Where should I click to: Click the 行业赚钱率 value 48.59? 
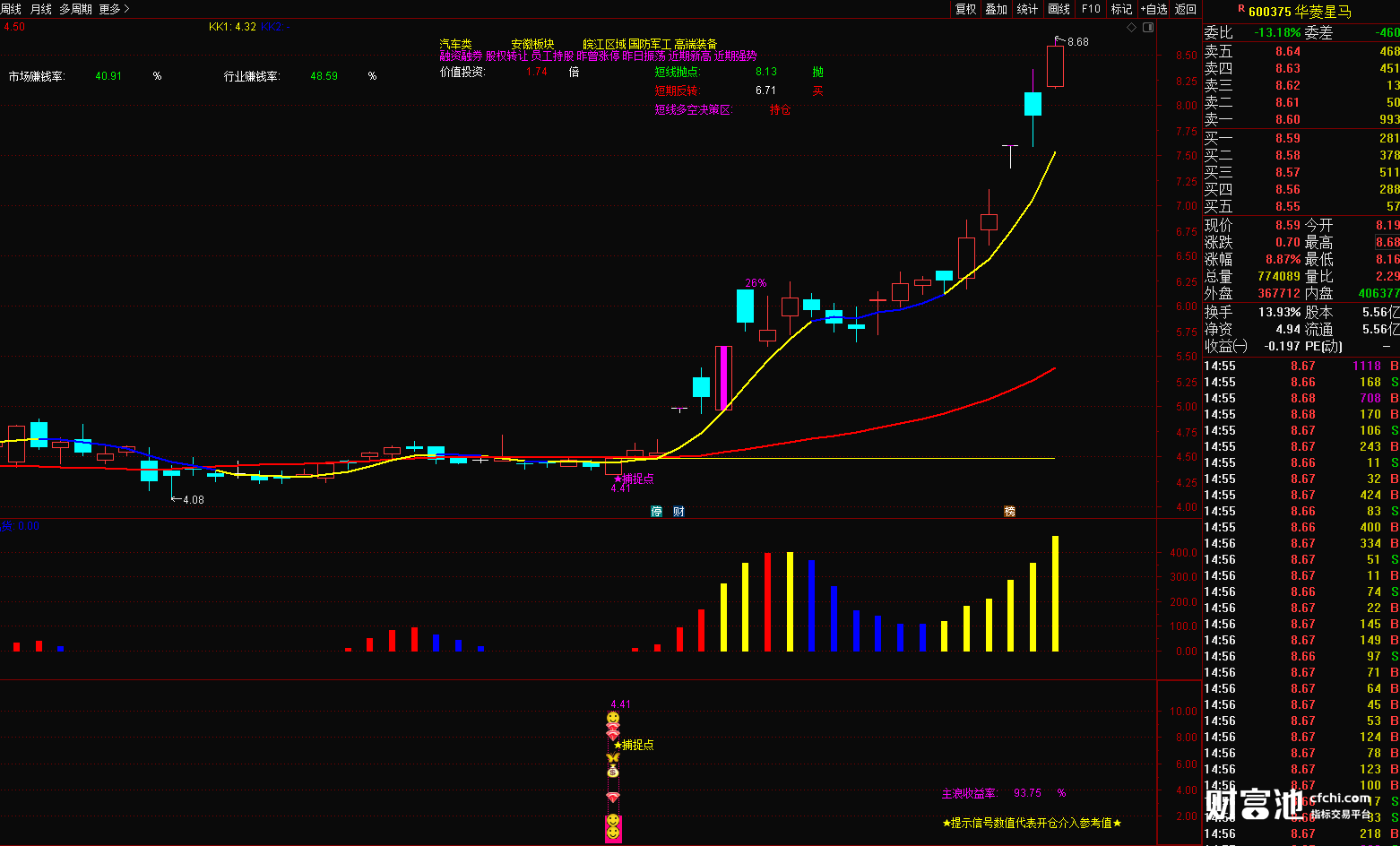(324, 76)
